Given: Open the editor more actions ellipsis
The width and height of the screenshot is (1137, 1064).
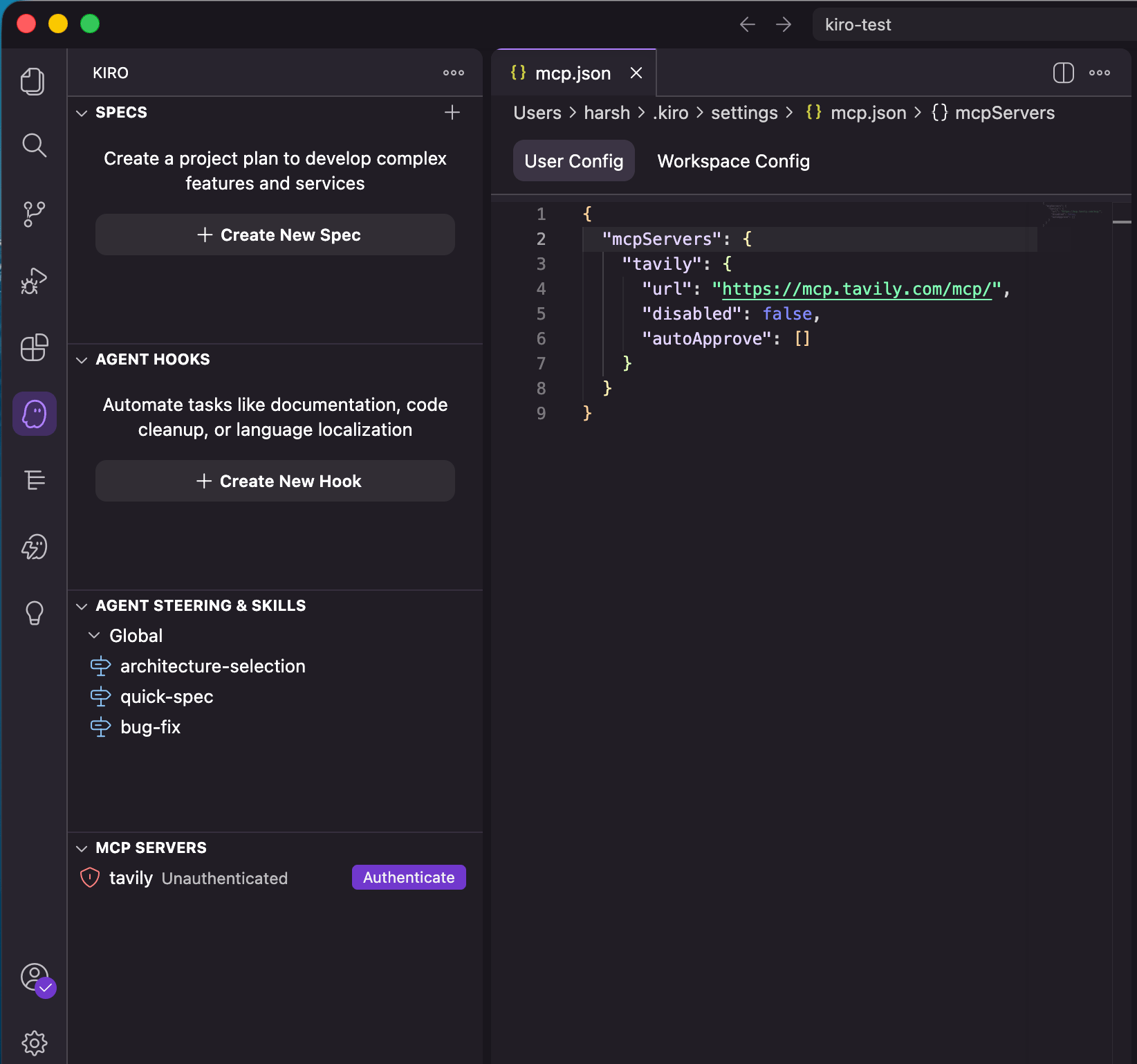Looking at the screenshot, I should 1100,73.
